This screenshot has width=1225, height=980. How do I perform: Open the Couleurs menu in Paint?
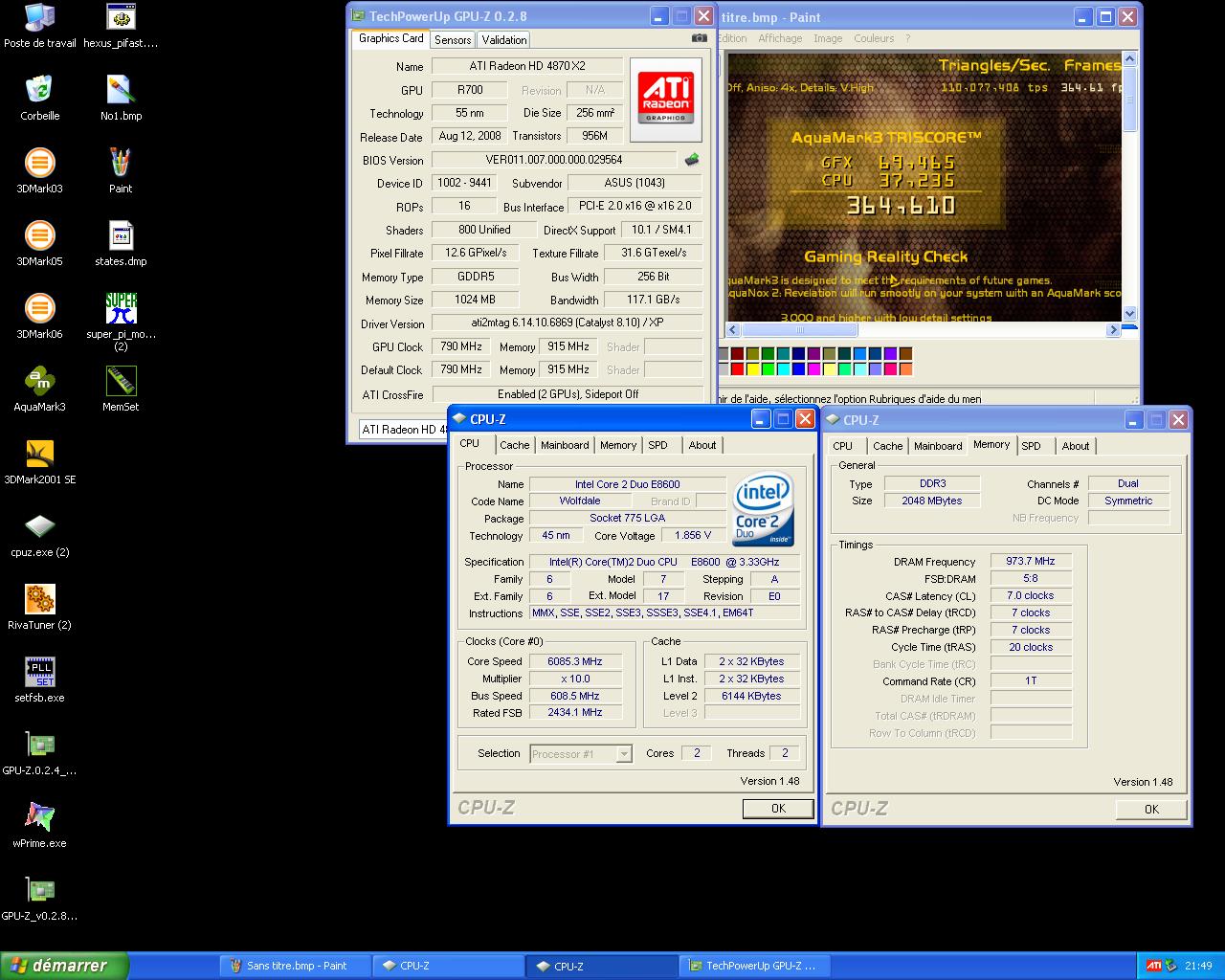click(874, 38)
